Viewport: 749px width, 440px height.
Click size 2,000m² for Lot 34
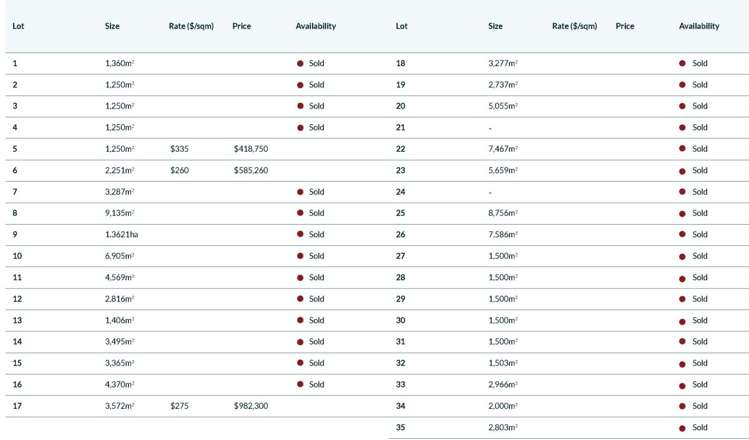(x=503, y=406)
